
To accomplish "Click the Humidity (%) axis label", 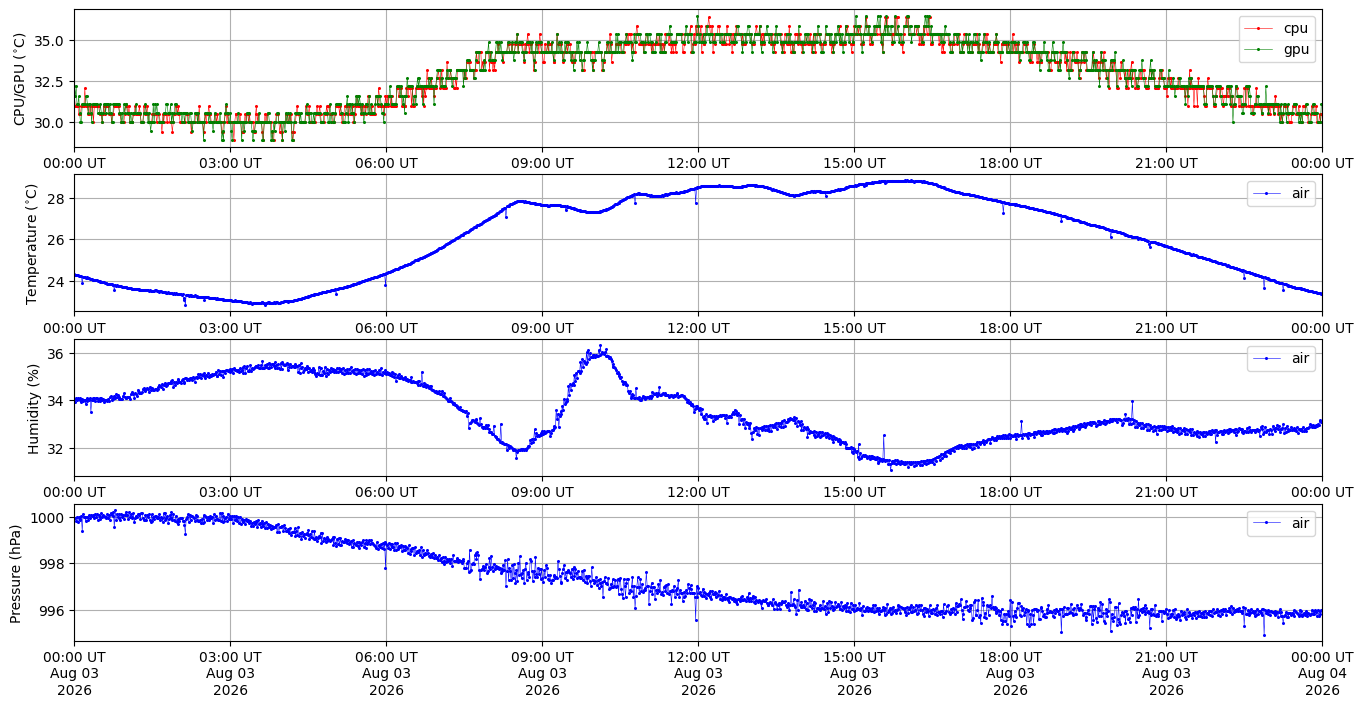I will [33, 408].
